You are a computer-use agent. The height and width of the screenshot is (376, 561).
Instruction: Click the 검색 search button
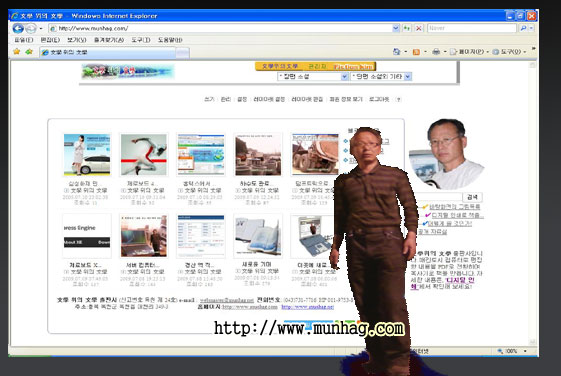472,197
